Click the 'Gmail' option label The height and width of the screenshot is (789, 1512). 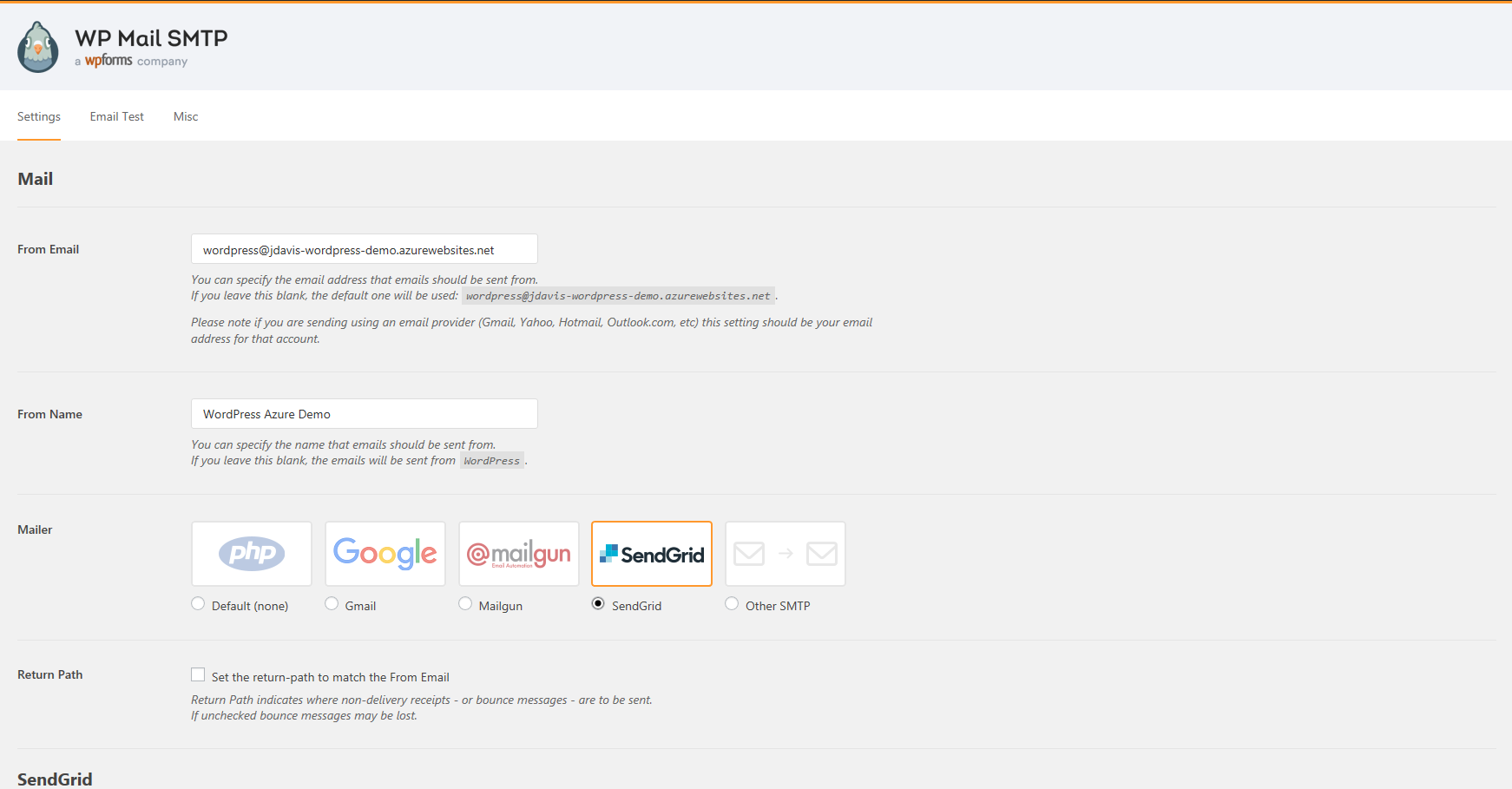361,606
